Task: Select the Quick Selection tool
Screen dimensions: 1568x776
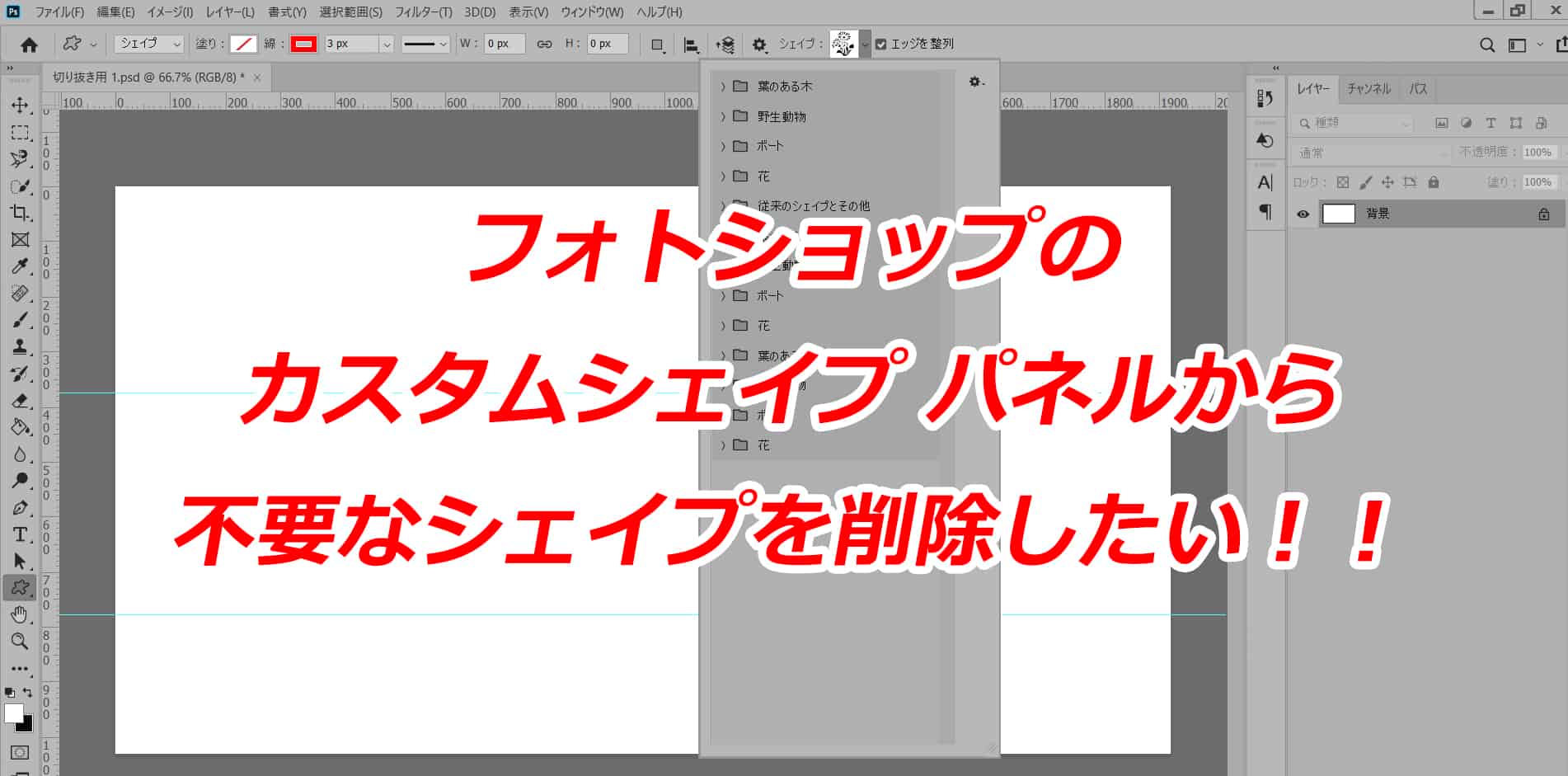Action: pos(20,186)
